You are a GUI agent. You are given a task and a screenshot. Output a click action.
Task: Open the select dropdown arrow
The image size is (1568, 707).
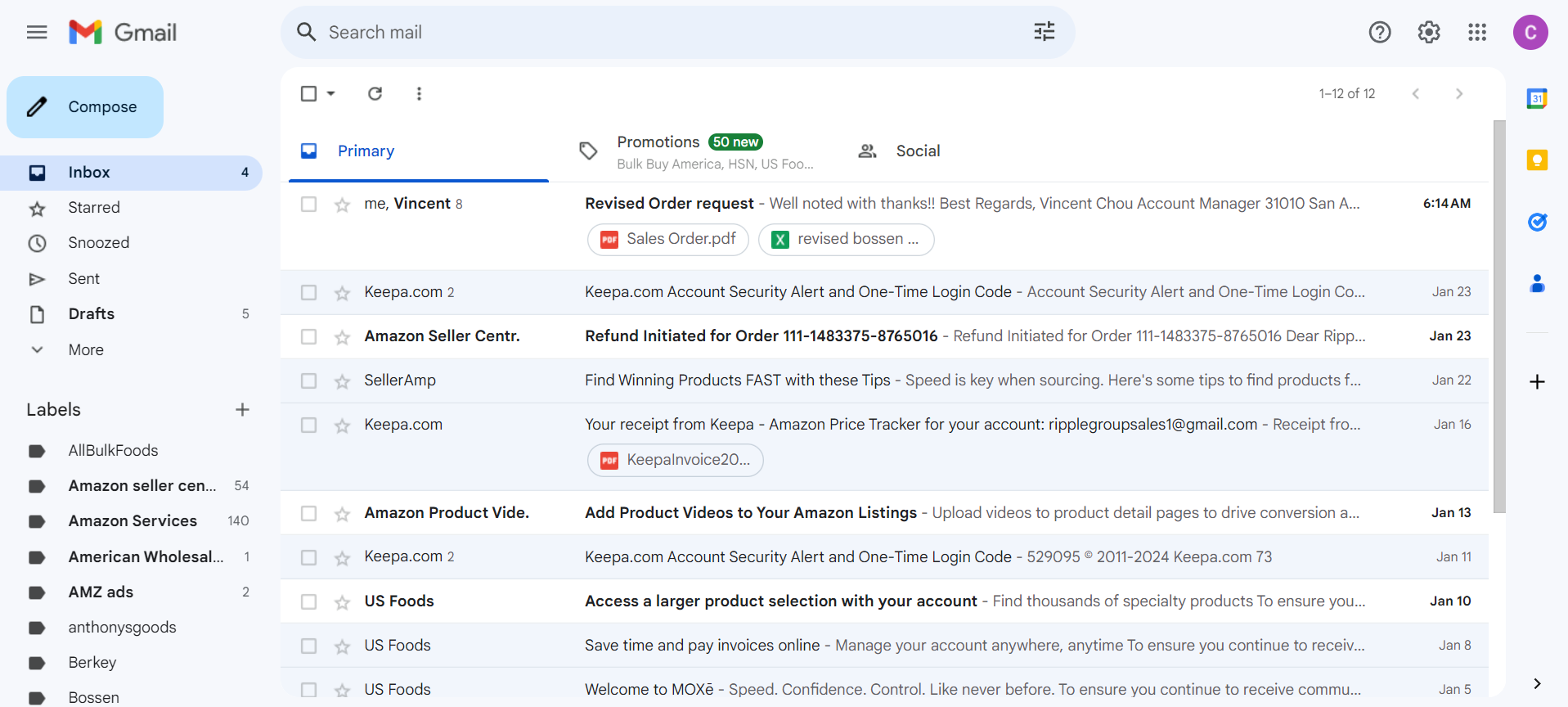tap(330, 93)
